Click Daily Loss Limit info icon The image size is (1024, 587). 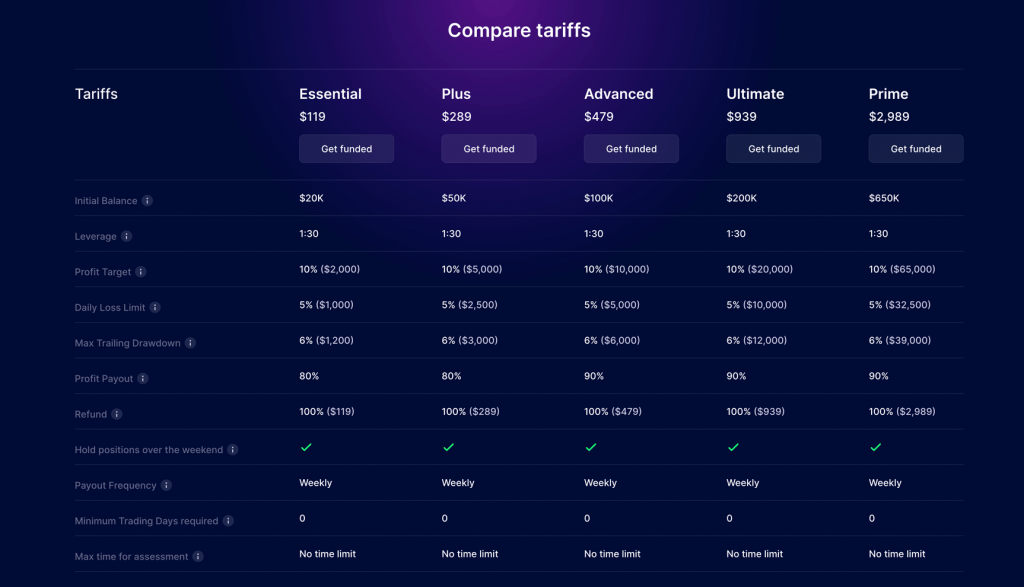click(x=155, y=308)
